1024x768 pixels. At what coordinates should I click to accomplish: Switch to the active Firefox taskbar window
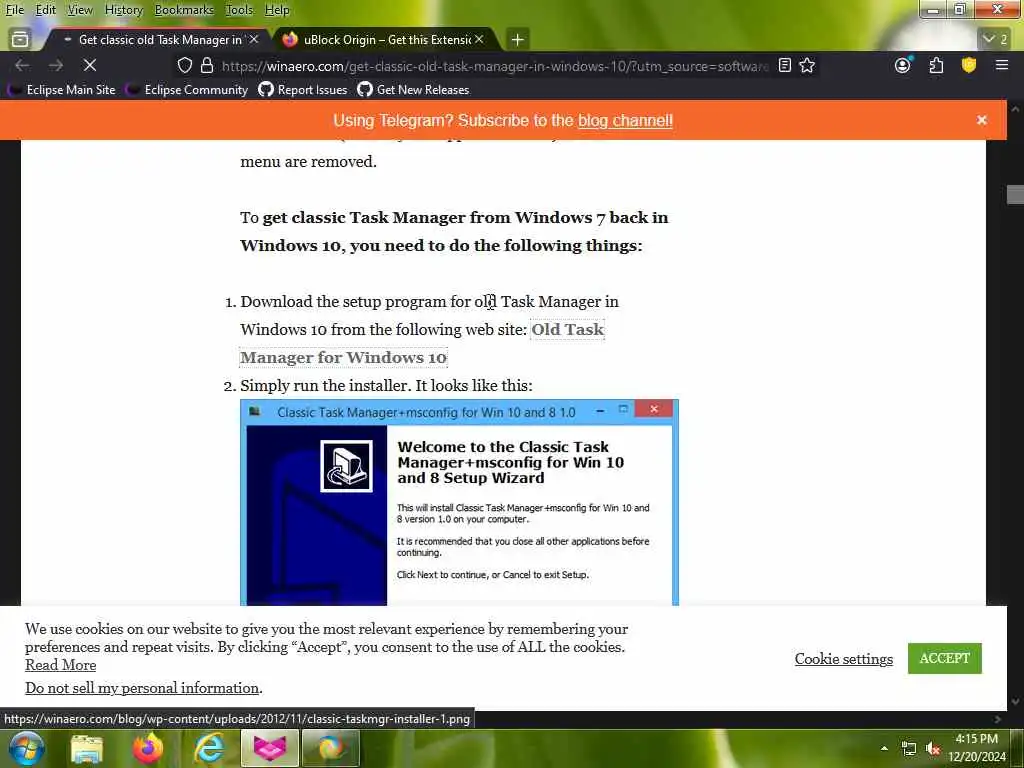click(x=330, y=748)
